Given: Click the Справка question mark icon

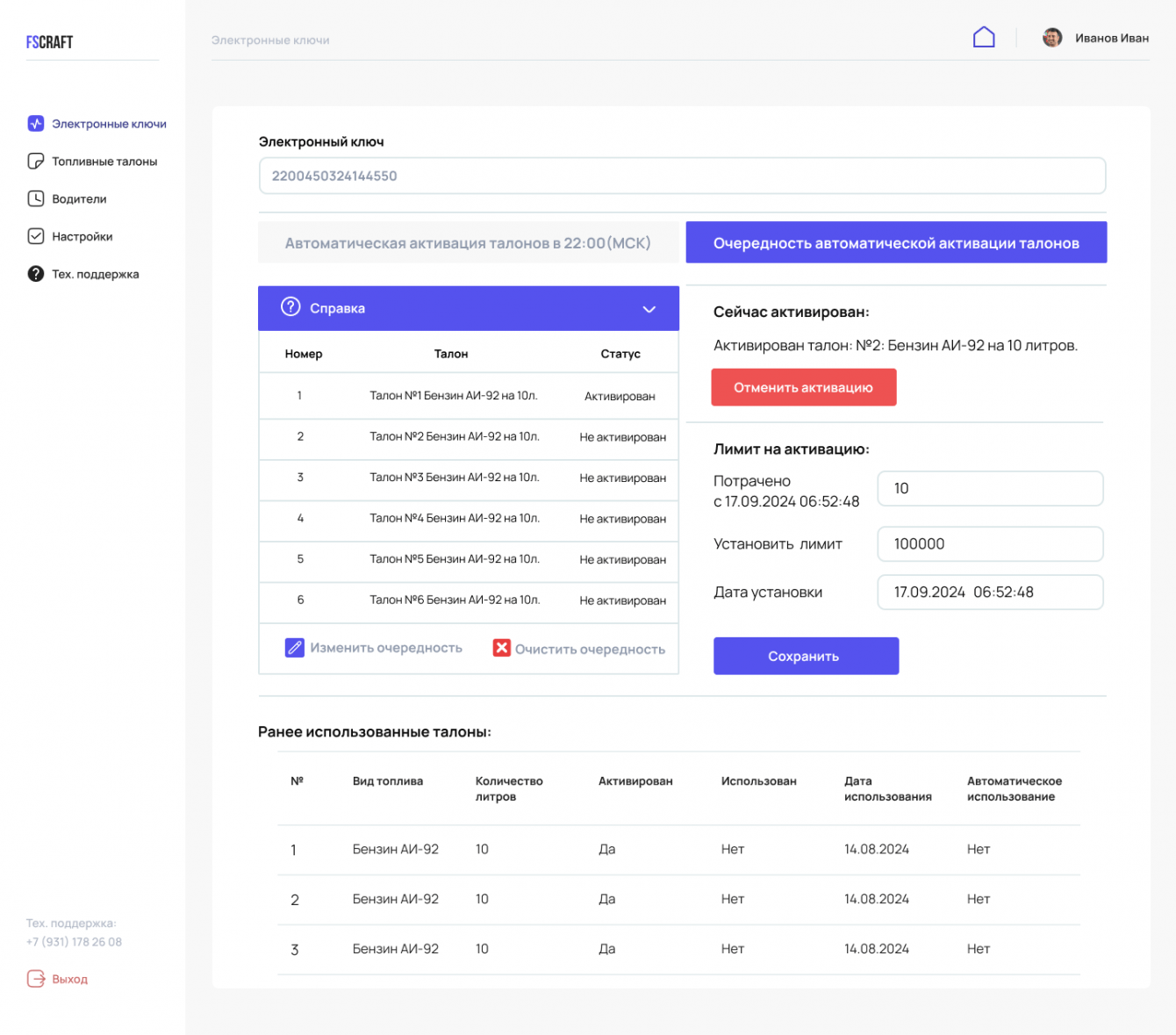Looking at the screenshot, I should pyautogui.click(x=290, y=307).
